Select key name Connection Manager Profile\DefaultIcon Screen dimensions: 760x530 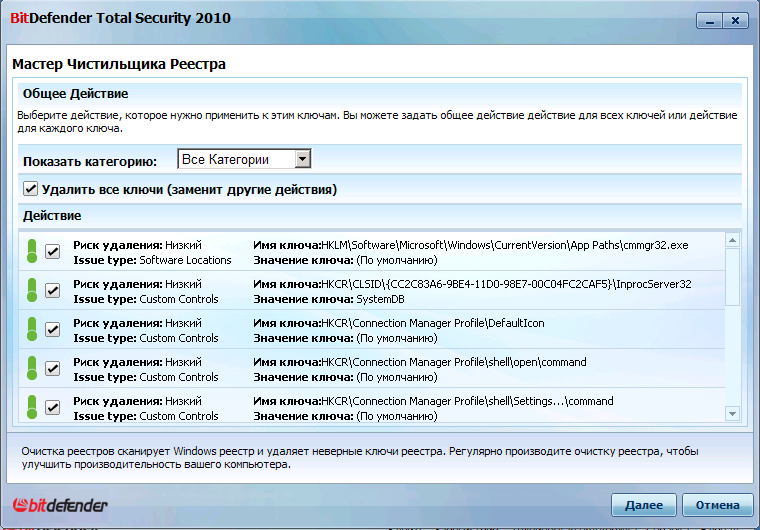[398, 323]
